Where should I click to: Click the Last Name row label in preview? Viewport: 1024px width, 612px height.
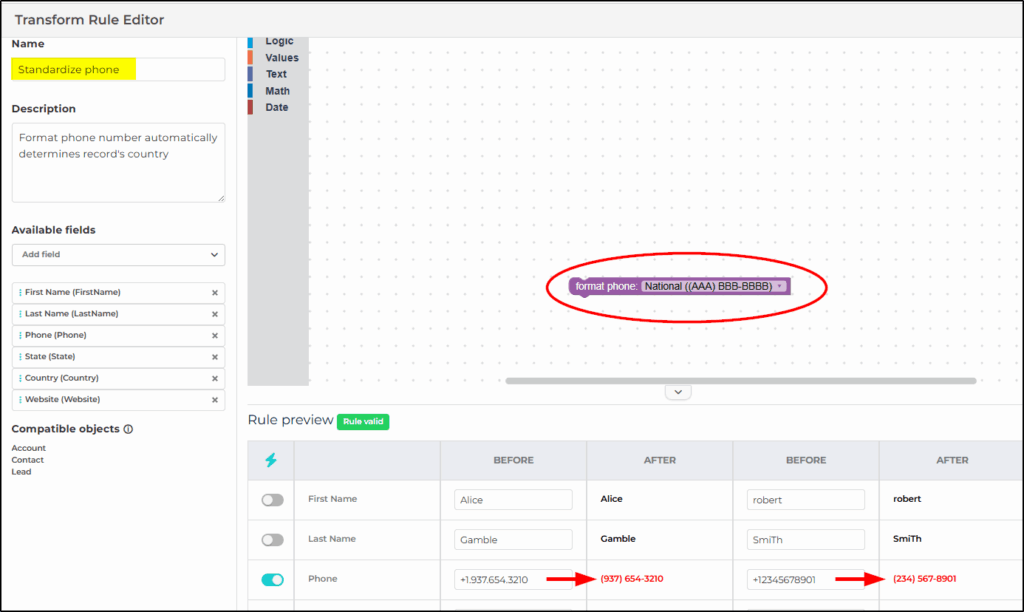(x=332, y=539)
